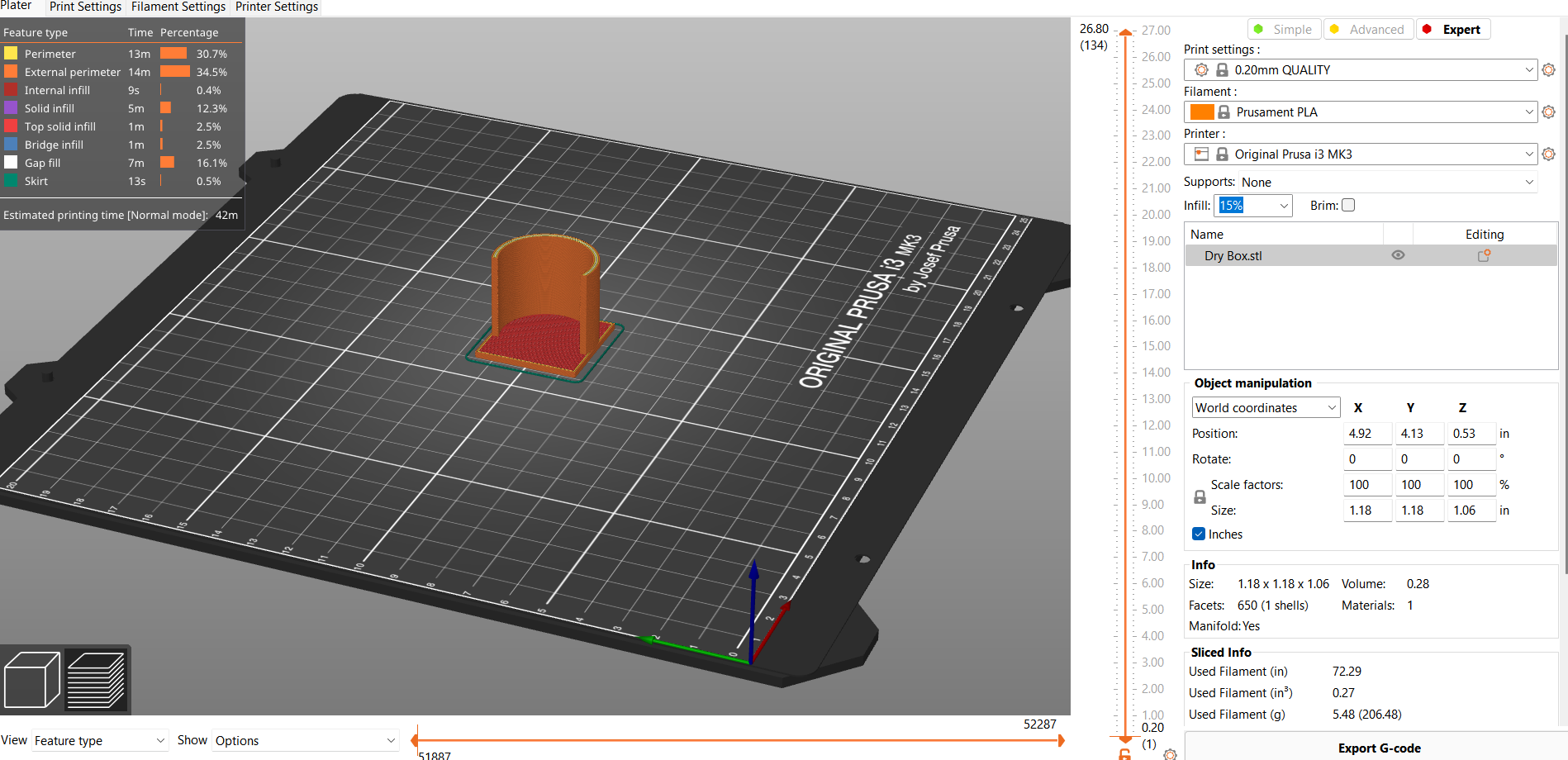Click the Perimeter yellow legend color
Viewport: 1568px width, 760px height.
(11, 54)
